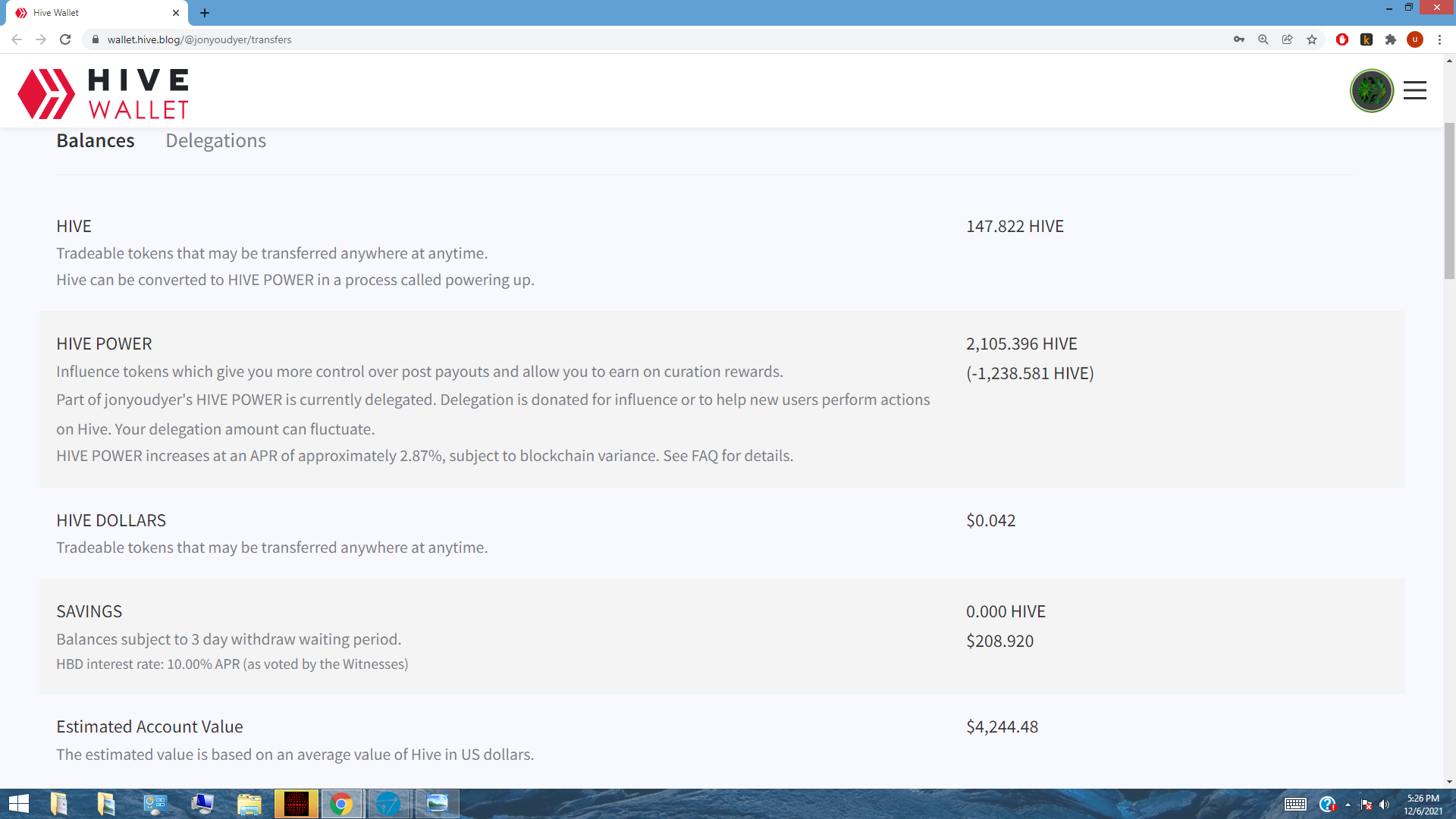Viewport: 1456px width, 819px height.
Task: Open File Explorer from the taskbar
Action: (249, 804)
